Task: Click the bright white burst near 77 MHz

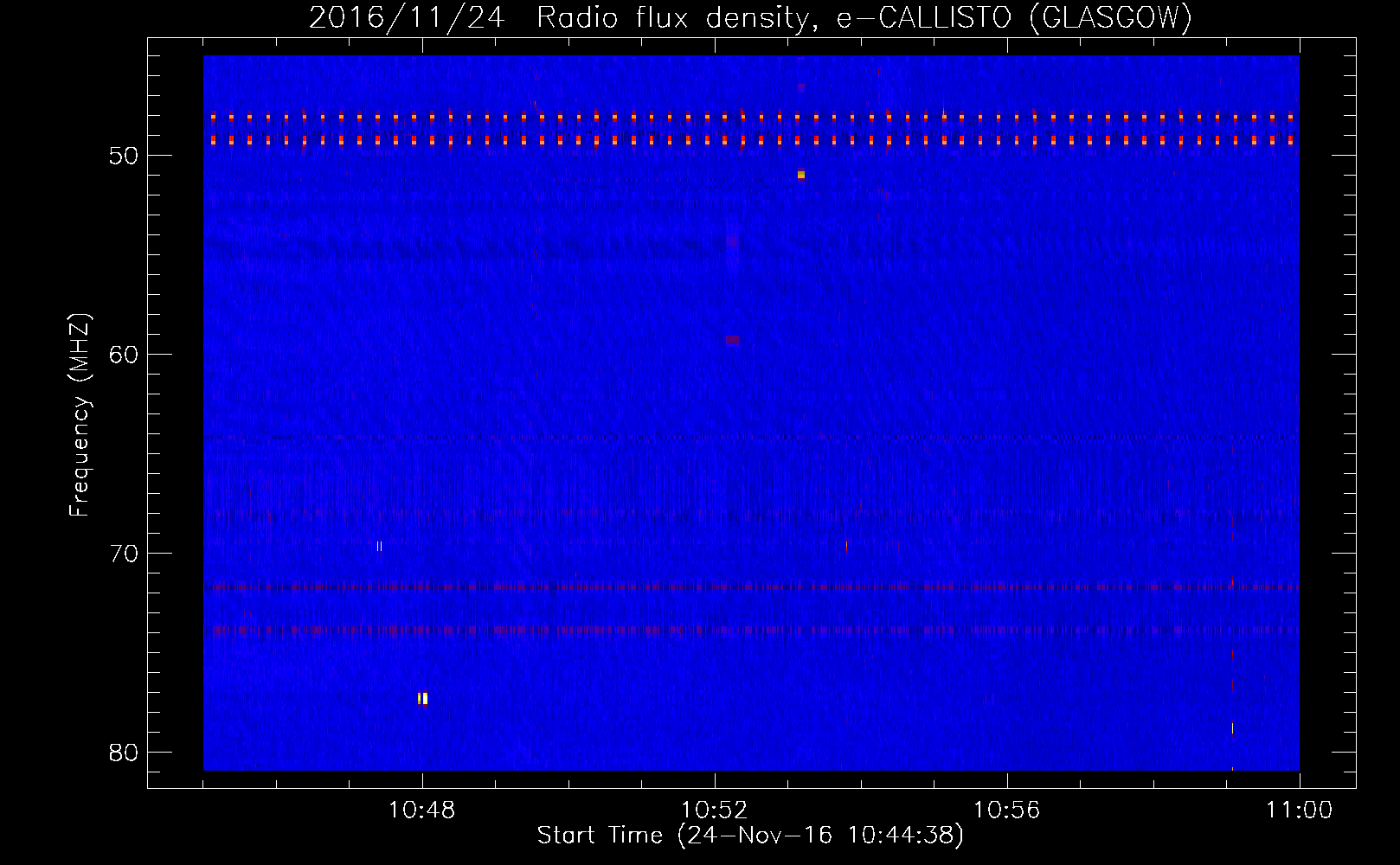Action: tap(422, 698)
